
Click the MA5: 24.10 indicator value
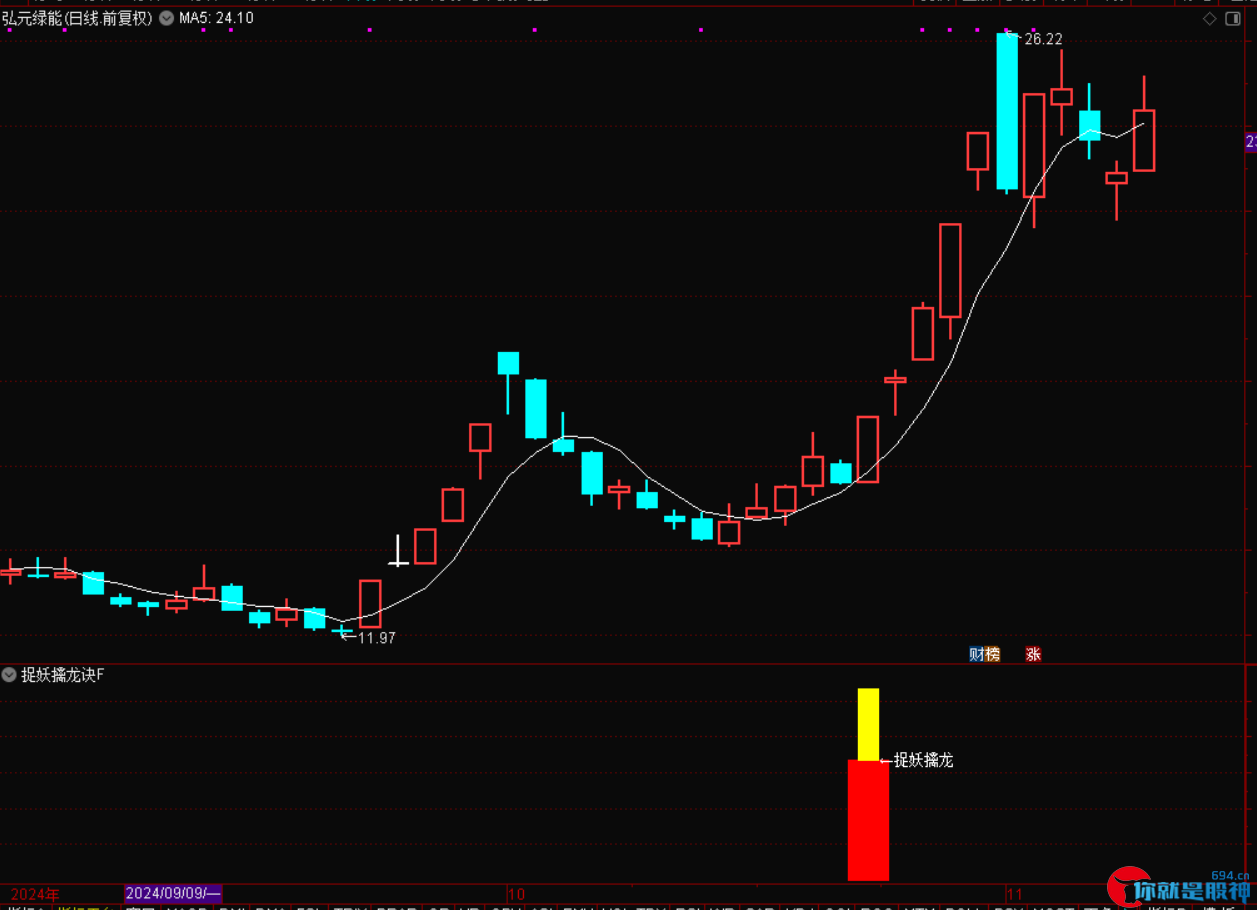[216, 18]
